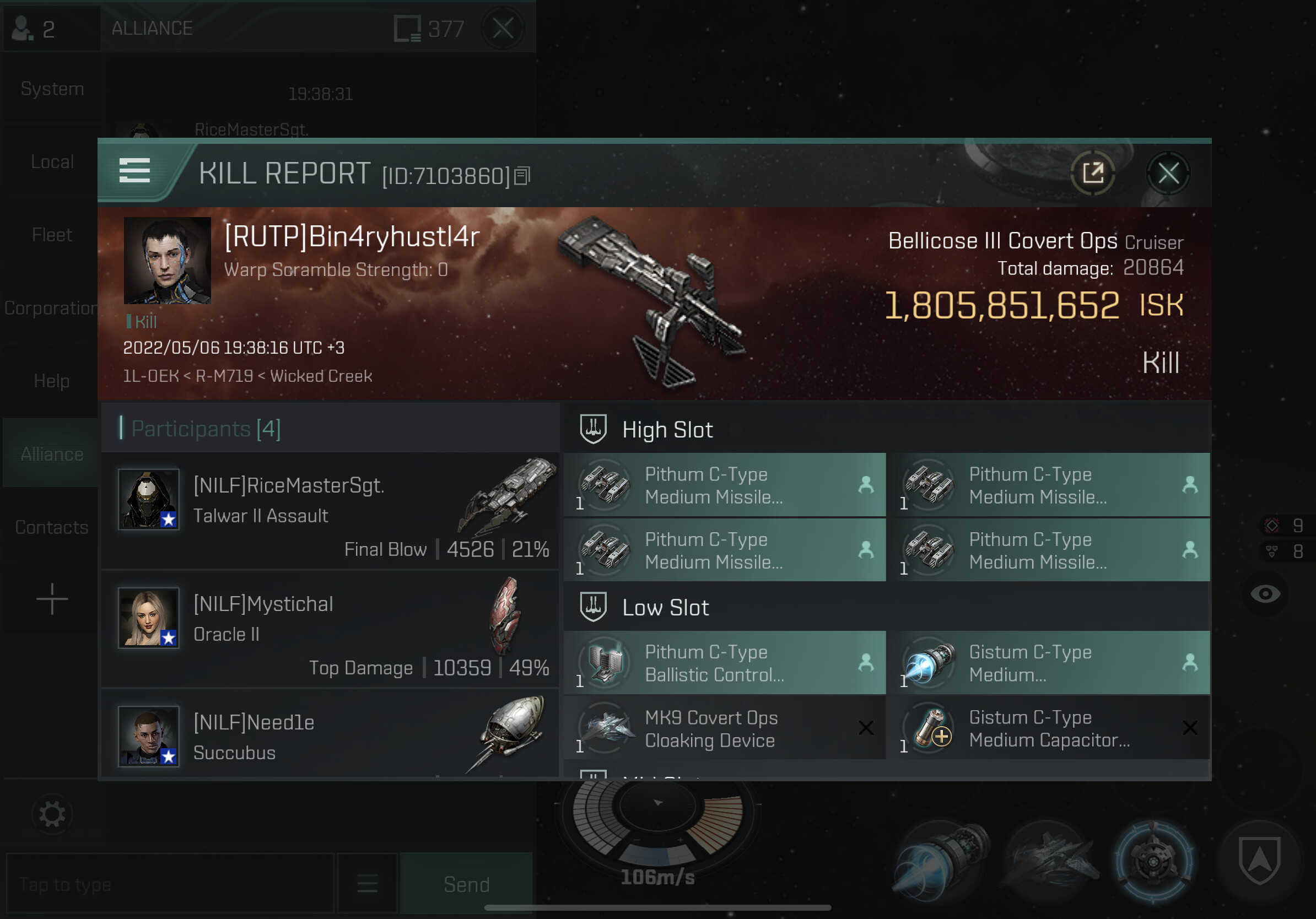
Task: Expand MK9 Covert Ops Cloaking Device entry
Action: pos(725,728)
